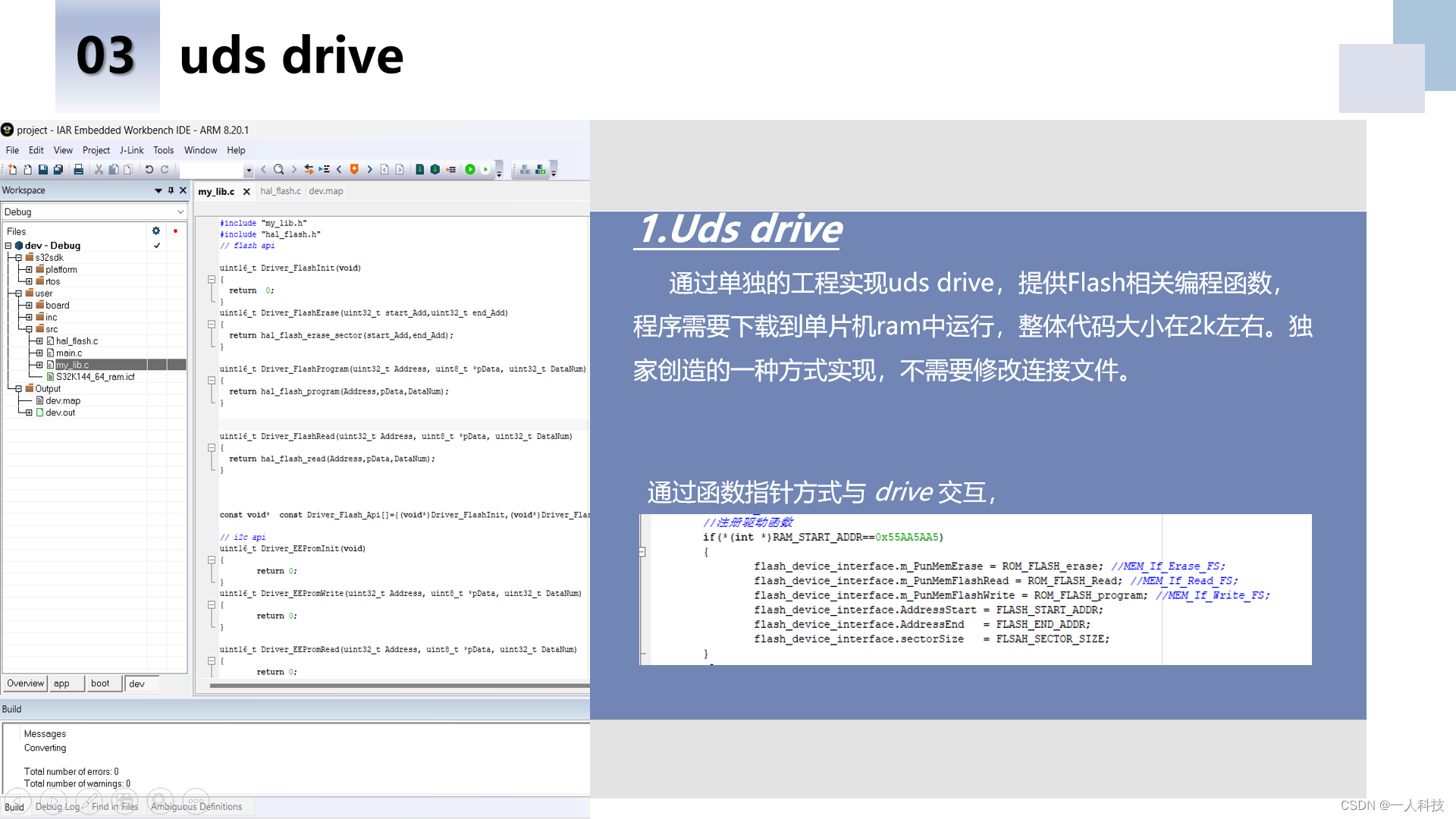Image resolution: width=1456 pixels, height=819 pixels.
Task: Collapse the src folder
Action: click(x=29, y=329)
